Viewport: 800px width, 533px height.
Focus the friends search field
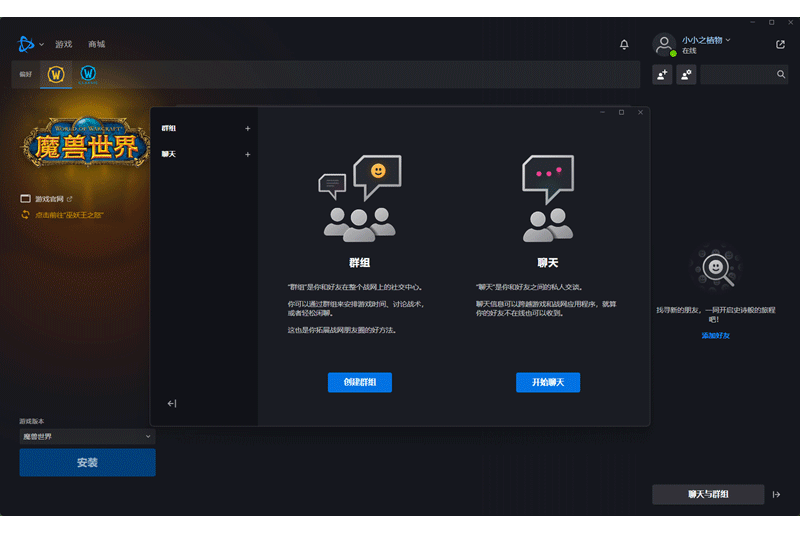tap(744, 74)
